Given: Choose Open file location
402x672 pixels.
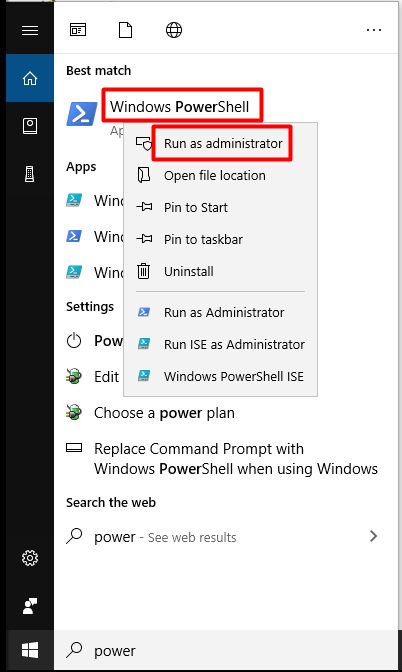Looking at the screenshot, I should (x=215, y=175).
